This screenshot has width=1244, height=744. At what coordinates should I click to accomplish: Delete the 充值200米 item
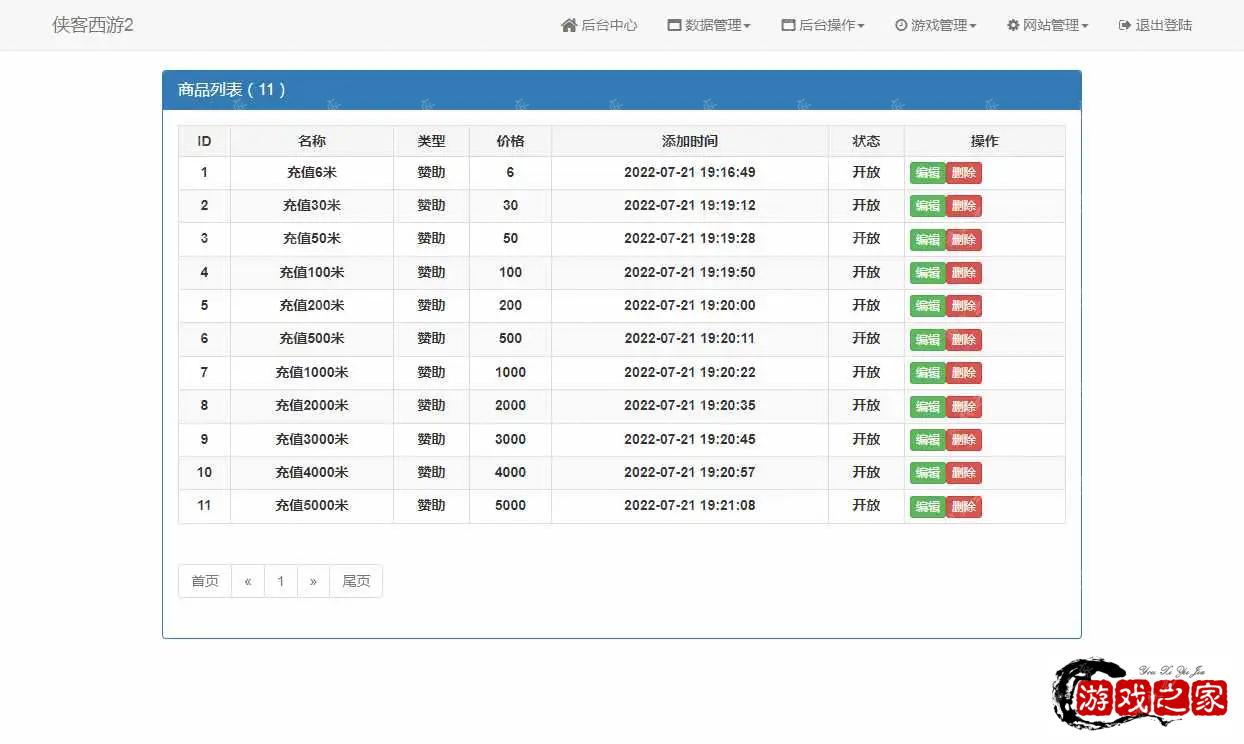click(x=964, y=306)
